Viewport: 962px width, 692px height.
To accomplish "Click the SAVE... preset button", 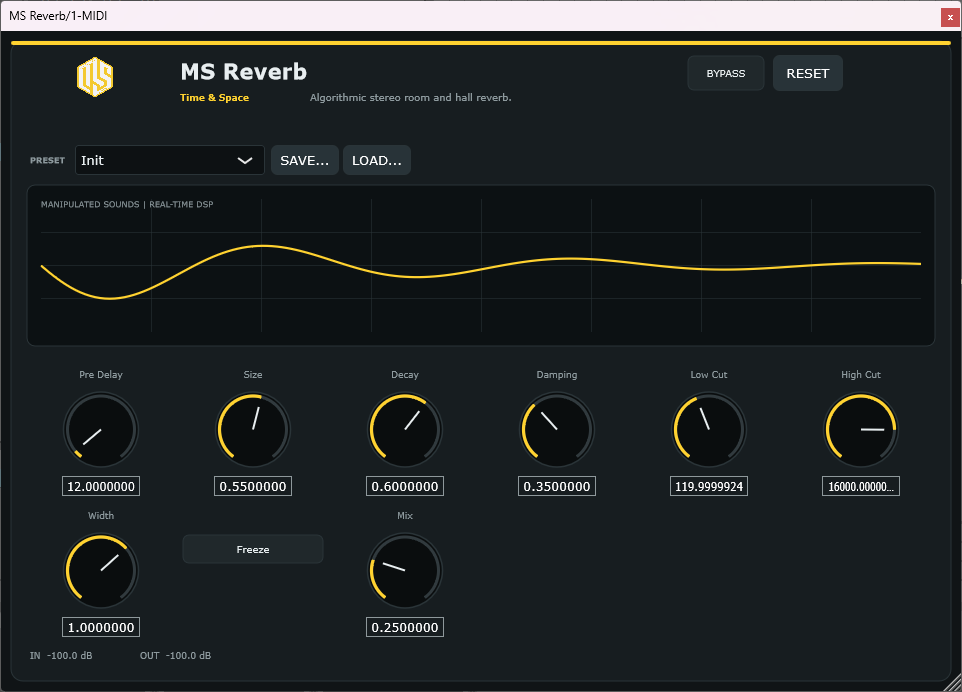I will click(x=304, y=160).
